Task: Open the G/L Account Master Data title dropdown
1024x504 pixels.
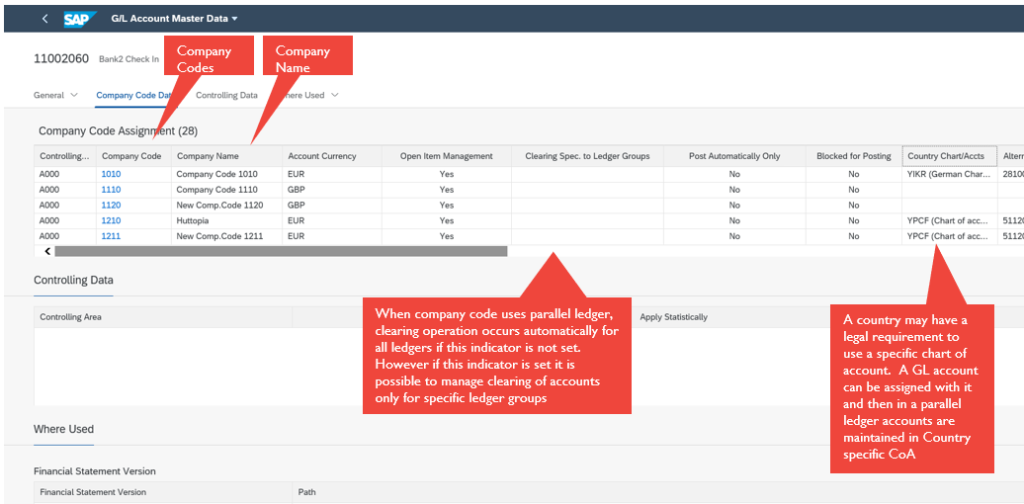Action: click(x=174, y=19)
